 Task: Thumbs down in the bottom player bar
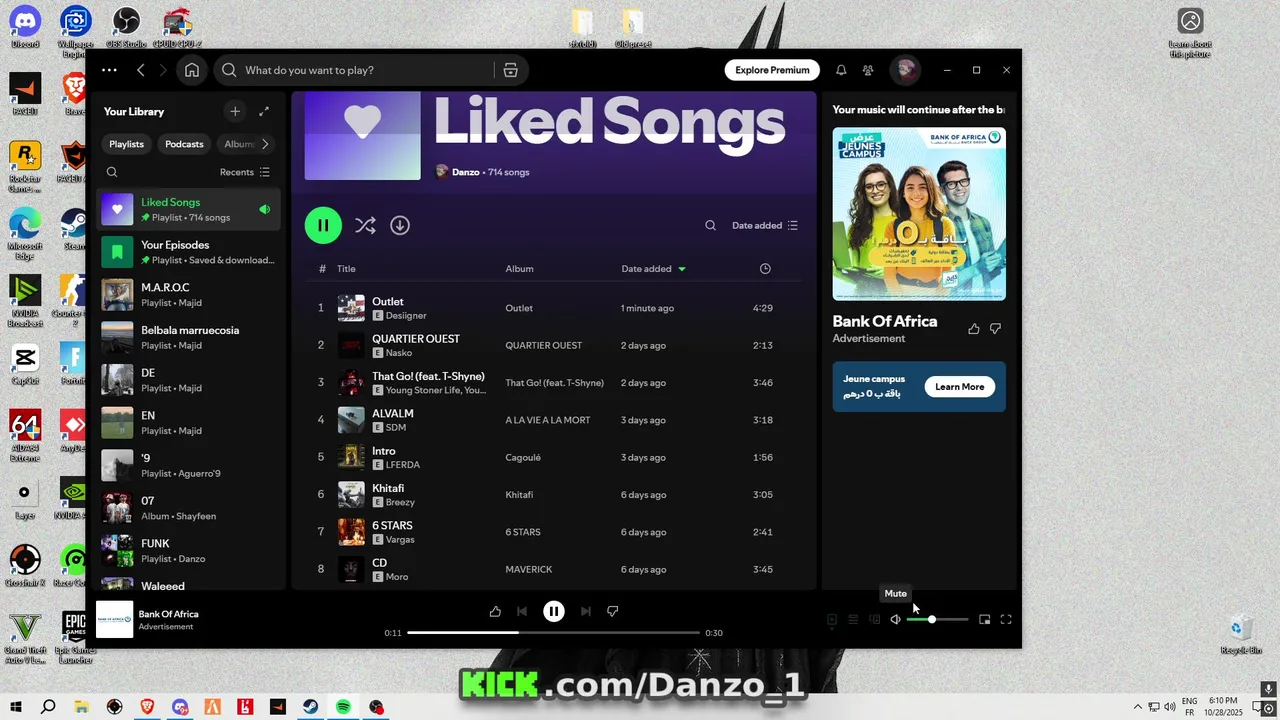click(613, 611)
